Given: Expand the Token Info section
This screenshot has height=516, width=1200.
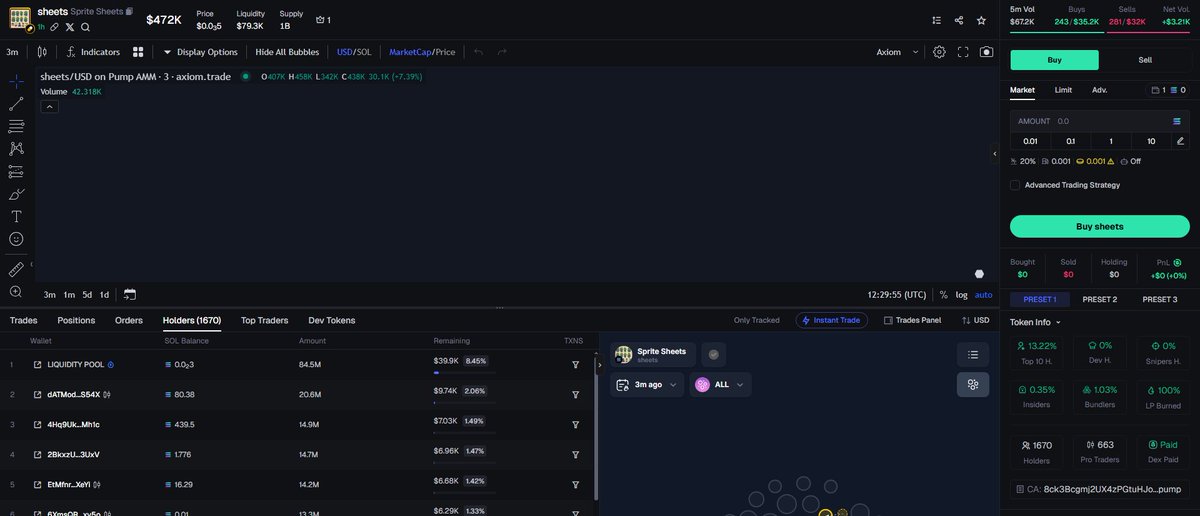Looking at the screenshot, I should click(x=1035, y=322).
